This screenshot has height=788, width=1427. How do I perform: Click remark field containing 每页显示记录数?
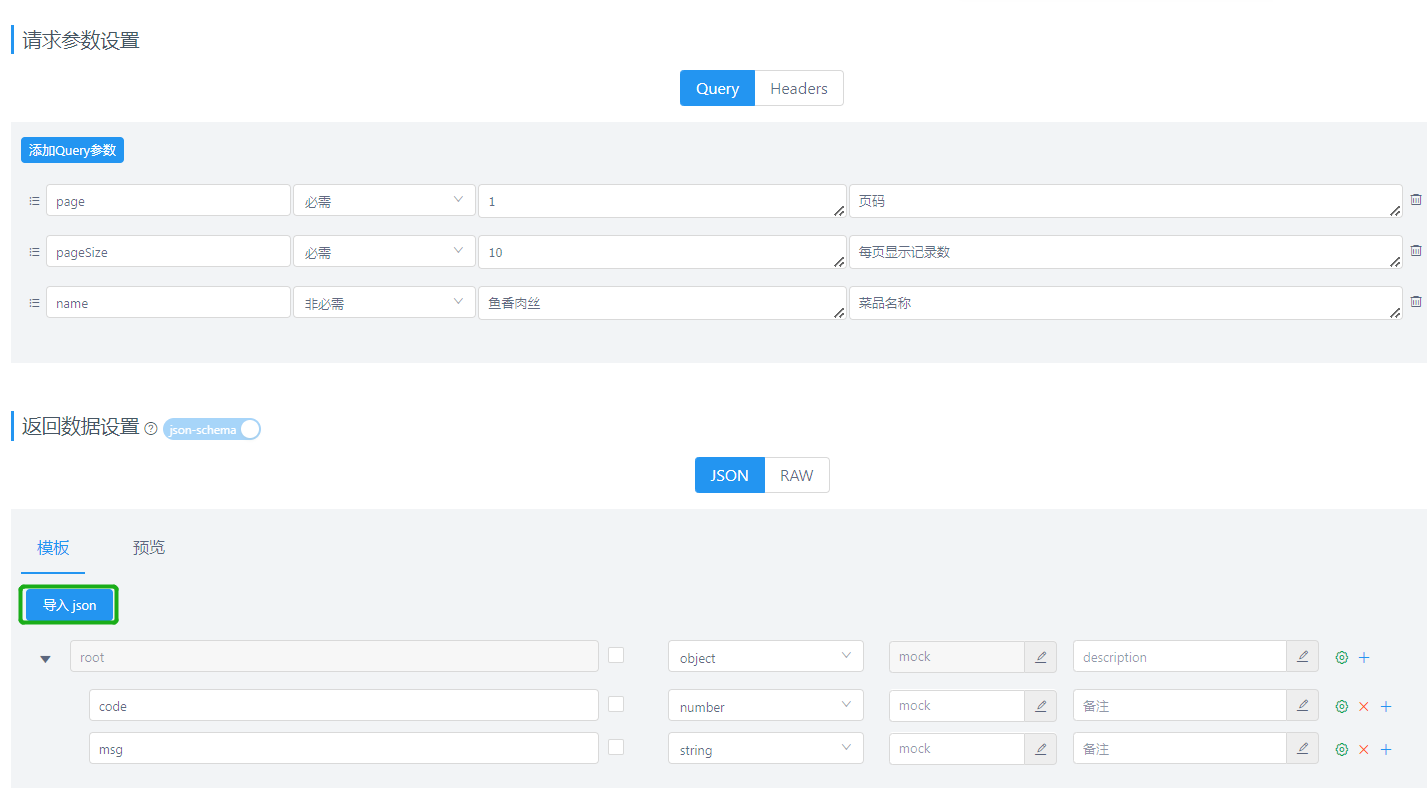pos(1126,251)
